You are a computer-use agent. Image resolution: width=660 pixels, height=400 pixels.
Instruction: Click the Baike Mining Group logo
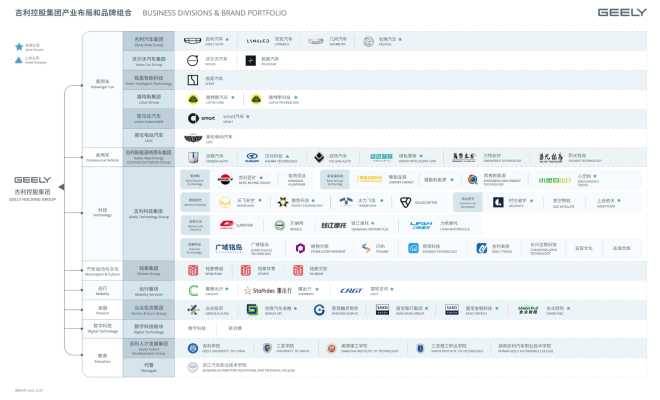225,180
